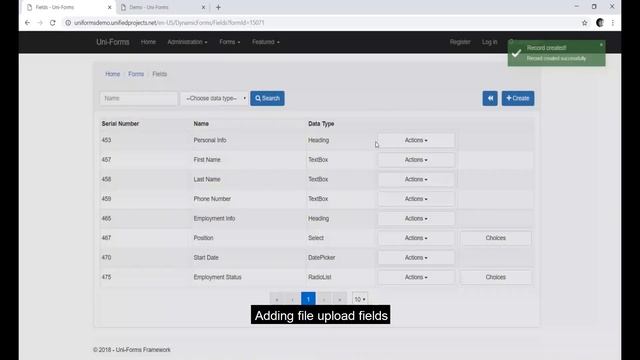Go to Home in the navbar

pos(148,42)
